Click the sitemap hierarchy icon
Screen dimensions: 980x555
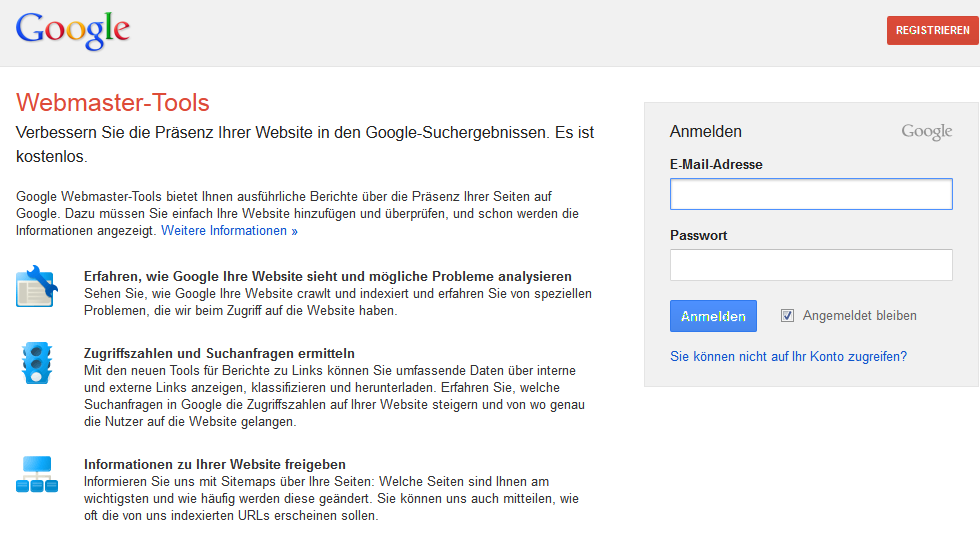click(x=37, y=474)
